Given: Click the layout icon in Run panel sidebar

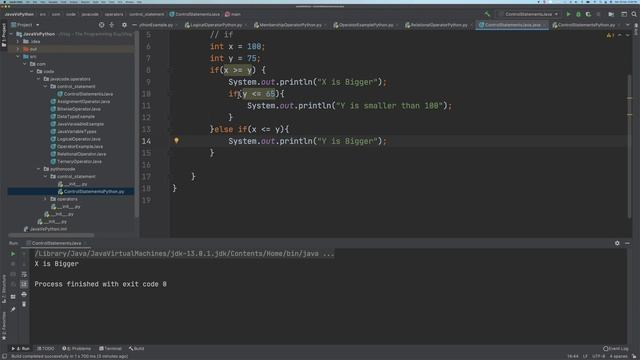Looking at the screenshot, I should [13, 297].
